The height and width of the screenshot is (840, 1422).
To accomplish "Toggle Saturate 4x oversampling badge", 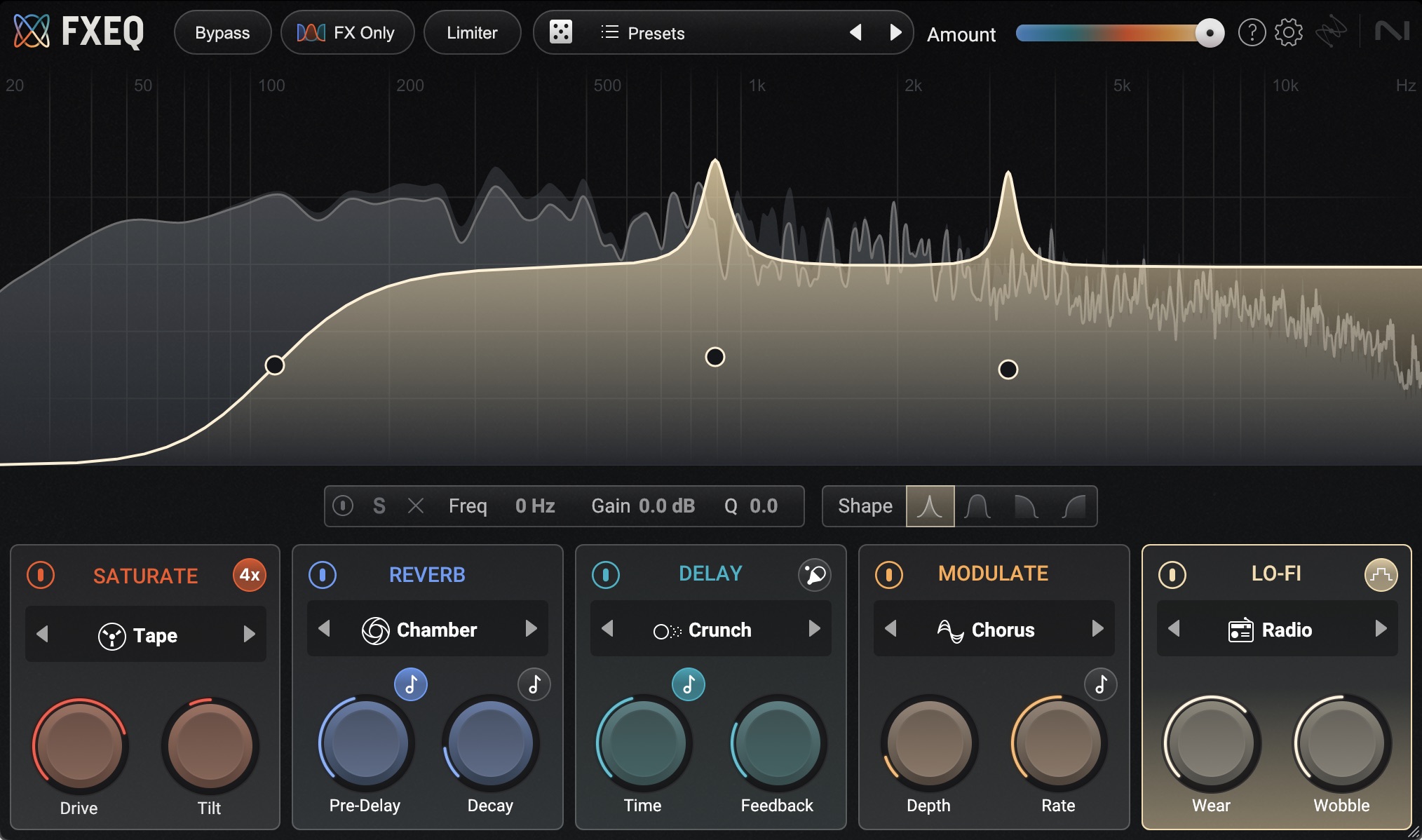I will 250,575.
